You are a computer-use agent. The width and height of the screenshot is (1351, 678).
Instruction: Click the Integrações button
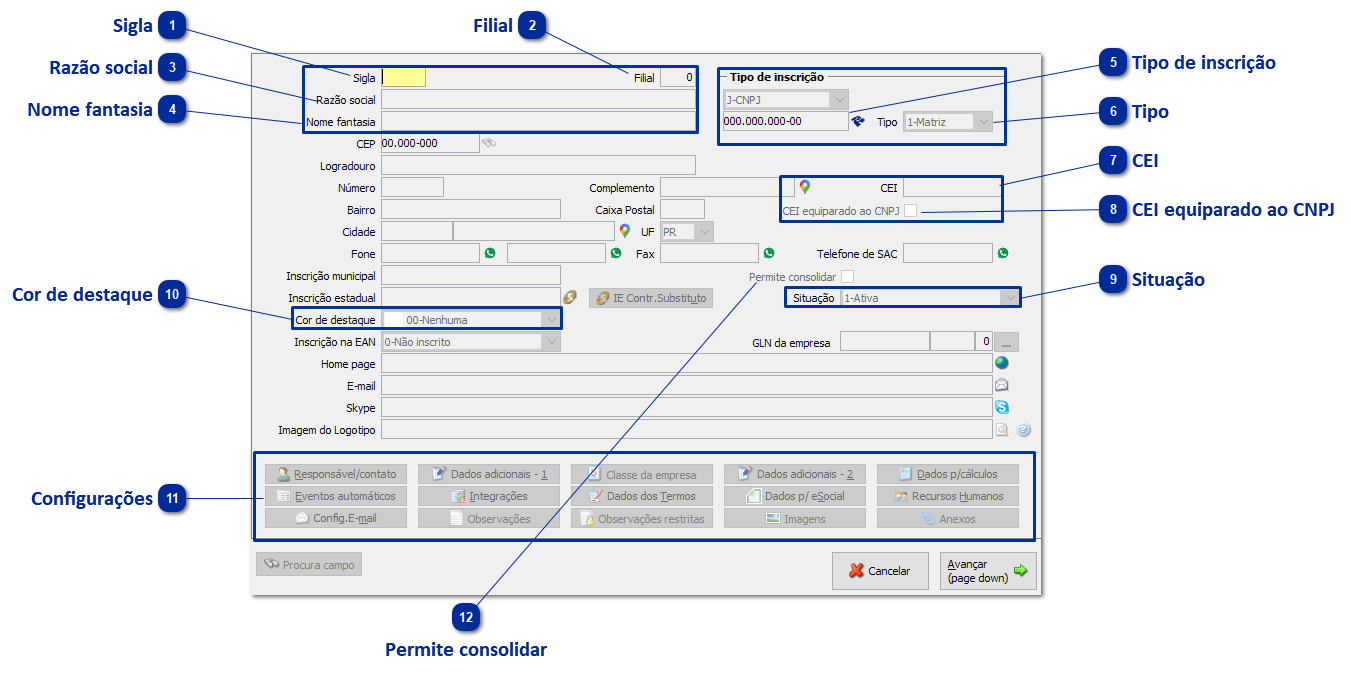coord(489,496)
